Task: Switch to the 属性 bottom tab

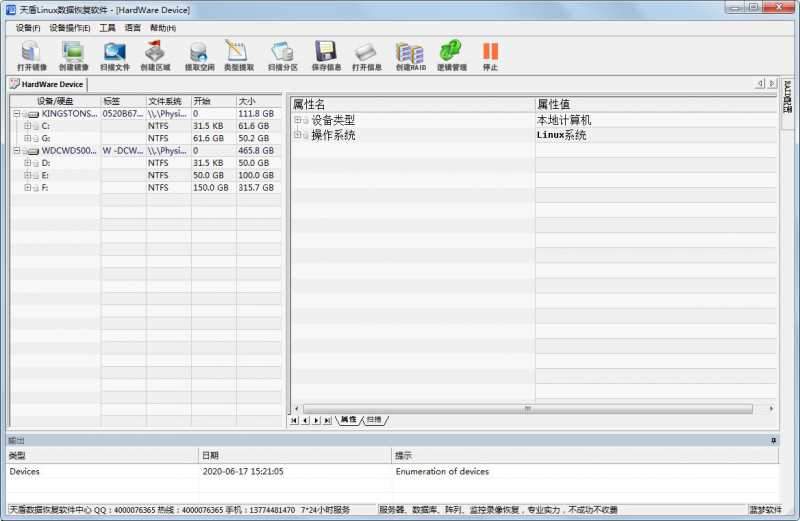Action: pos(348,420)
